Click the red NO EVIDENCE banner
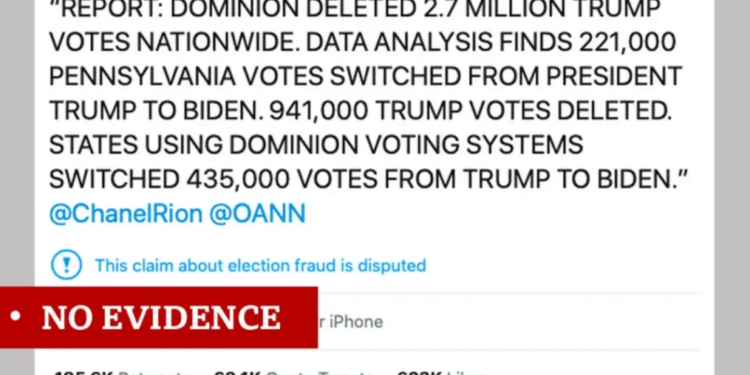 coord(159,317)
